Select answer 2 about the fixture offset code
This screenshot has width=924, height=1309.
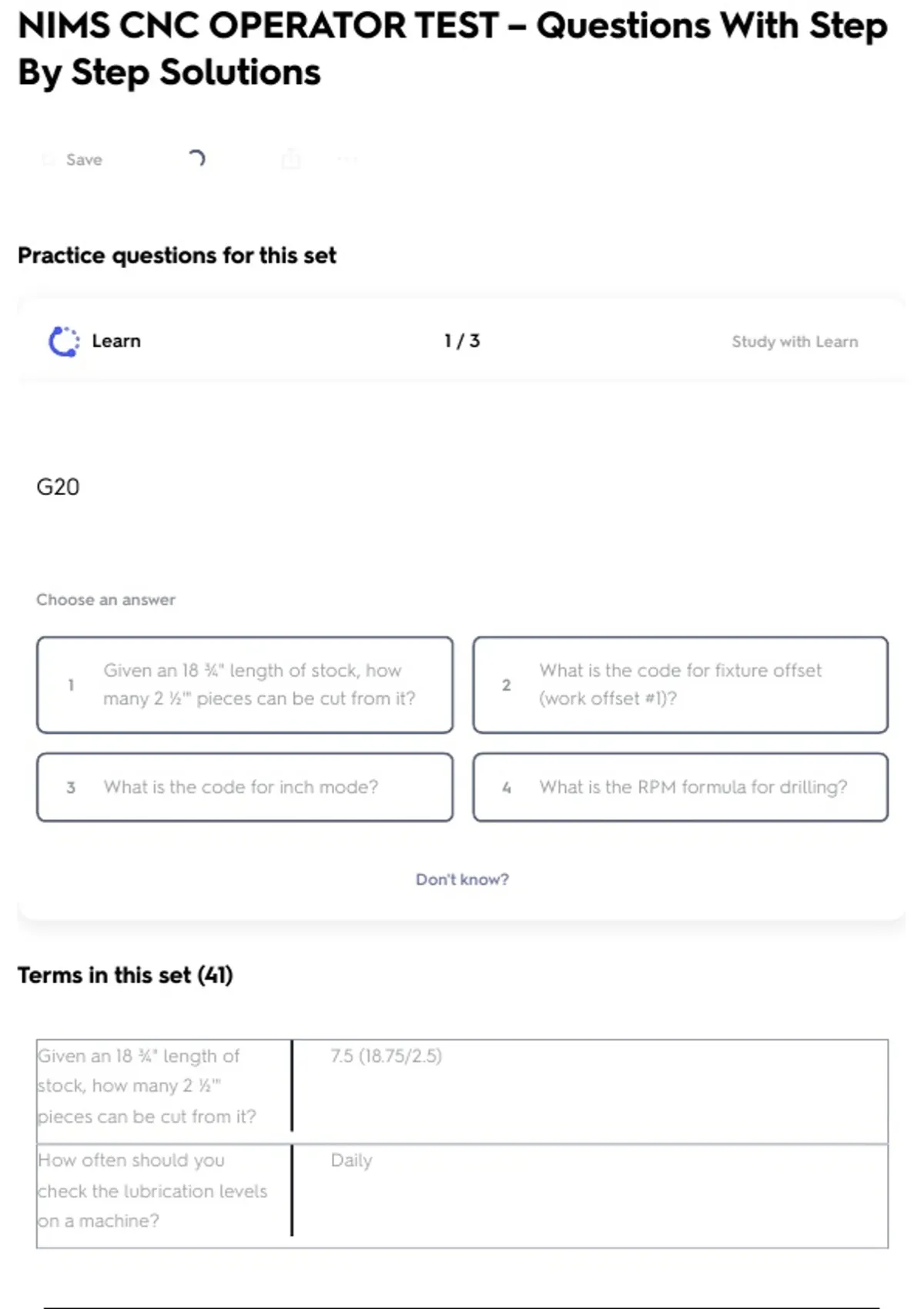[680, 685]
